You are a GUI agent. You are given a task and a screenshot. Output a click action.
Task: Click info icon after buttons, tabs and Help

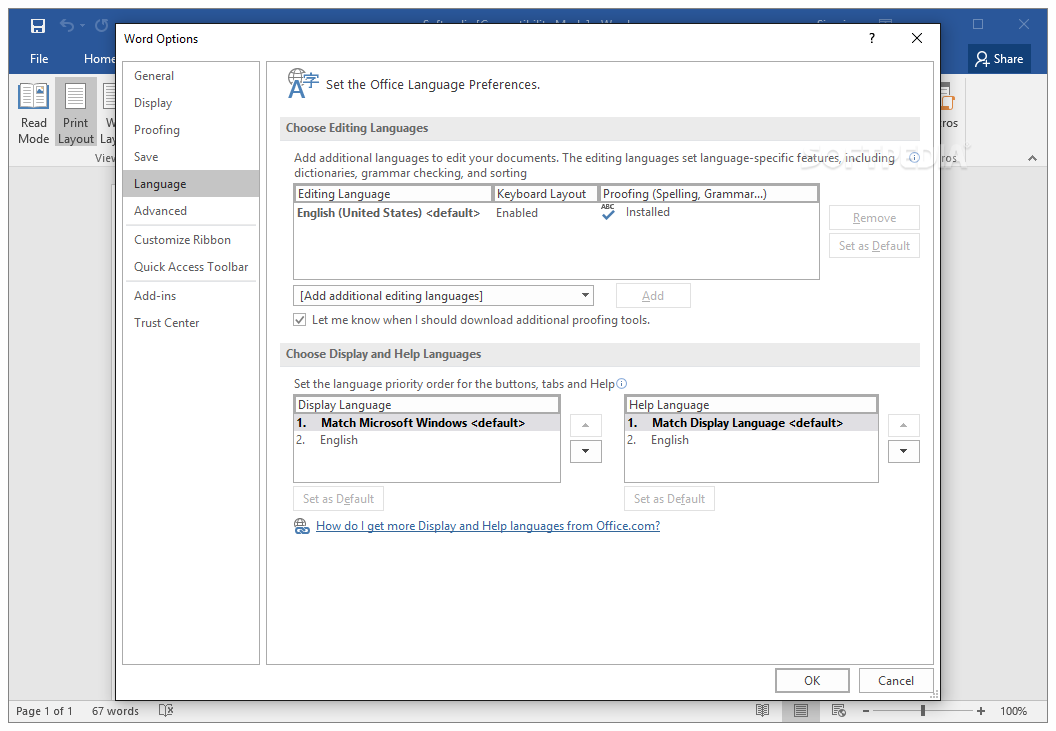(622, 383)
